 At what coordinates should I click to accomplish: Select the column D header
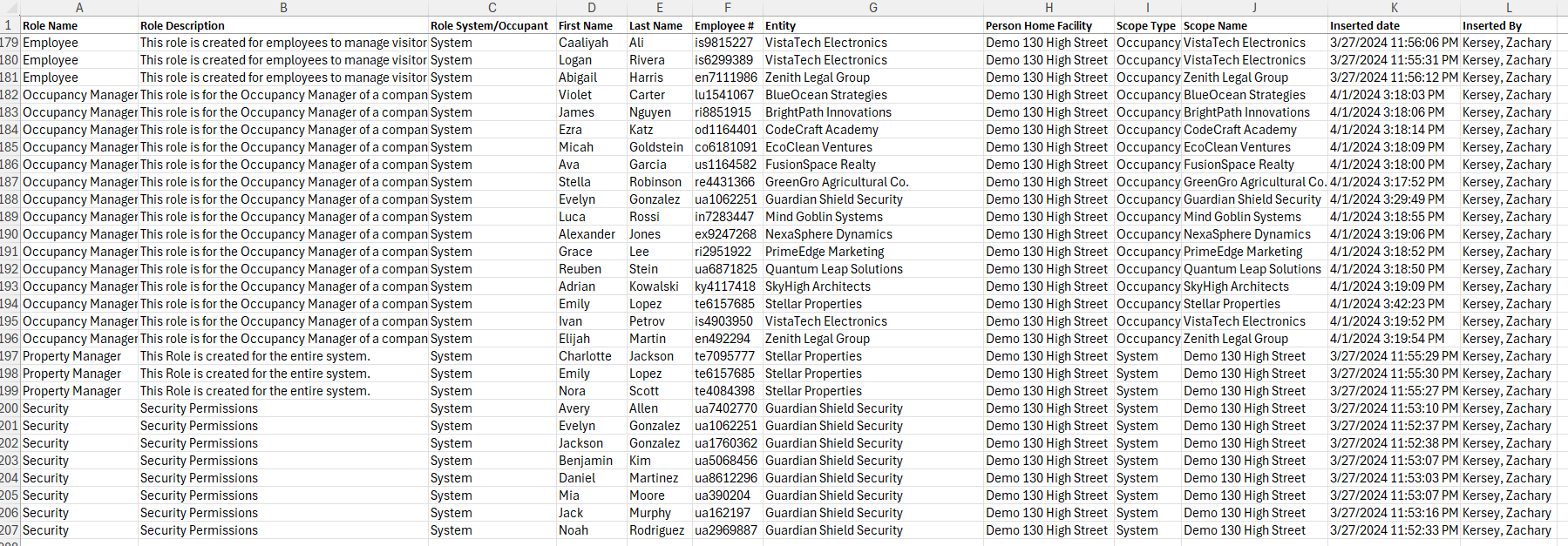click(x=592, y=8)
